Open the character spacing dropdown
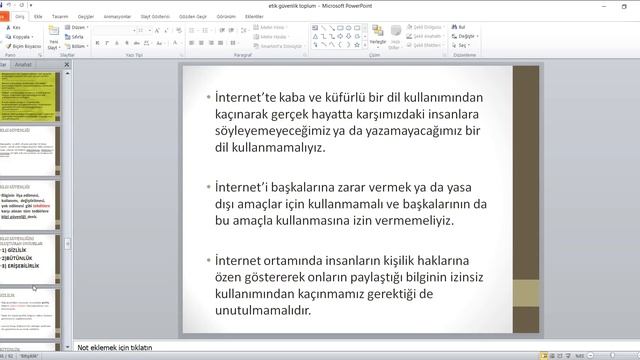This screenshot has width=640, height=360. pos(147,43)
